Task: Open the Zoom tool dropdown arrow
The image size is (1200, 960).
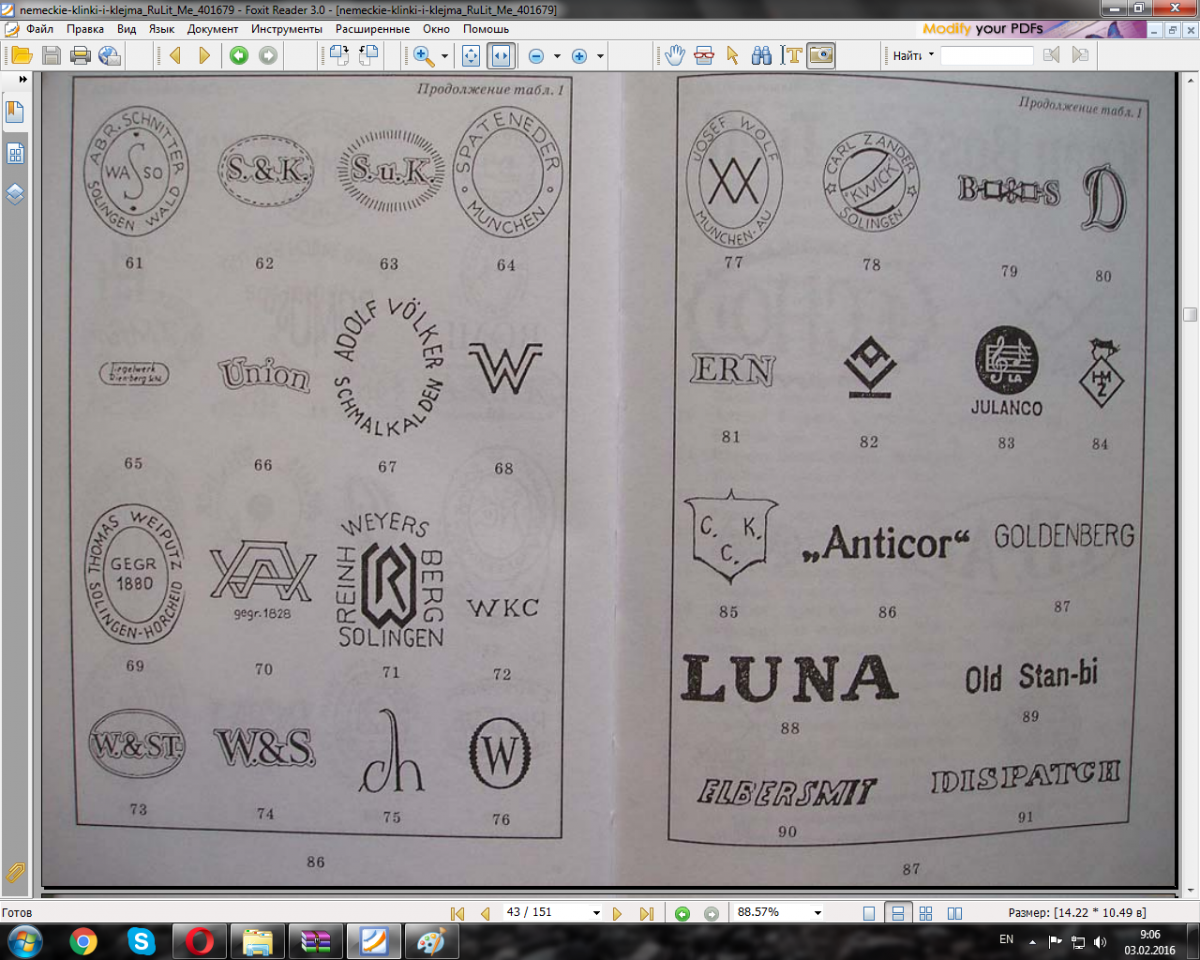Action: click(x=445, y=57)
